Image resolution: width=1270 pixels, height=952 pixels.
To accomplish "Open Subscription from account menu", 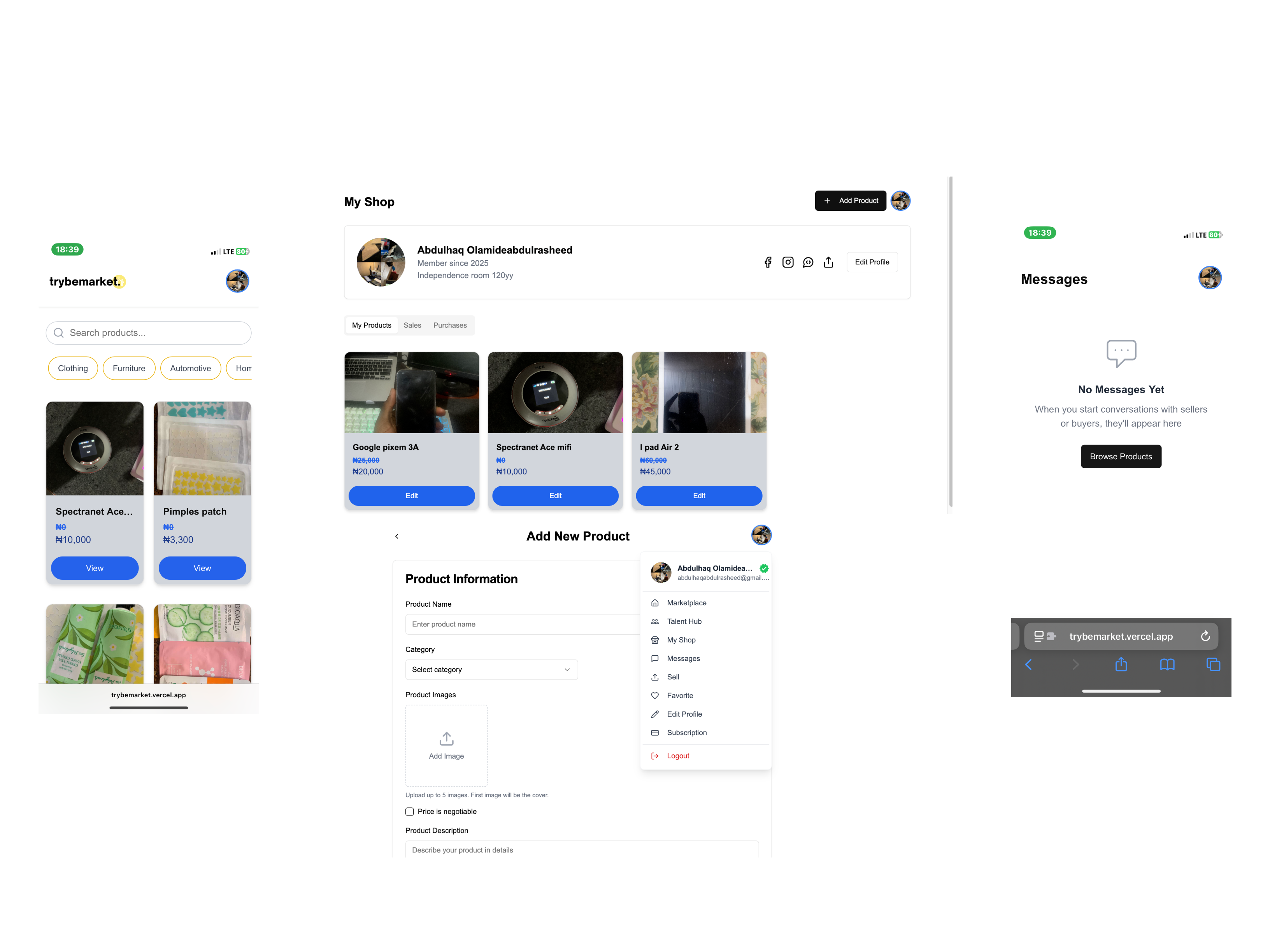I will [705, 733].
